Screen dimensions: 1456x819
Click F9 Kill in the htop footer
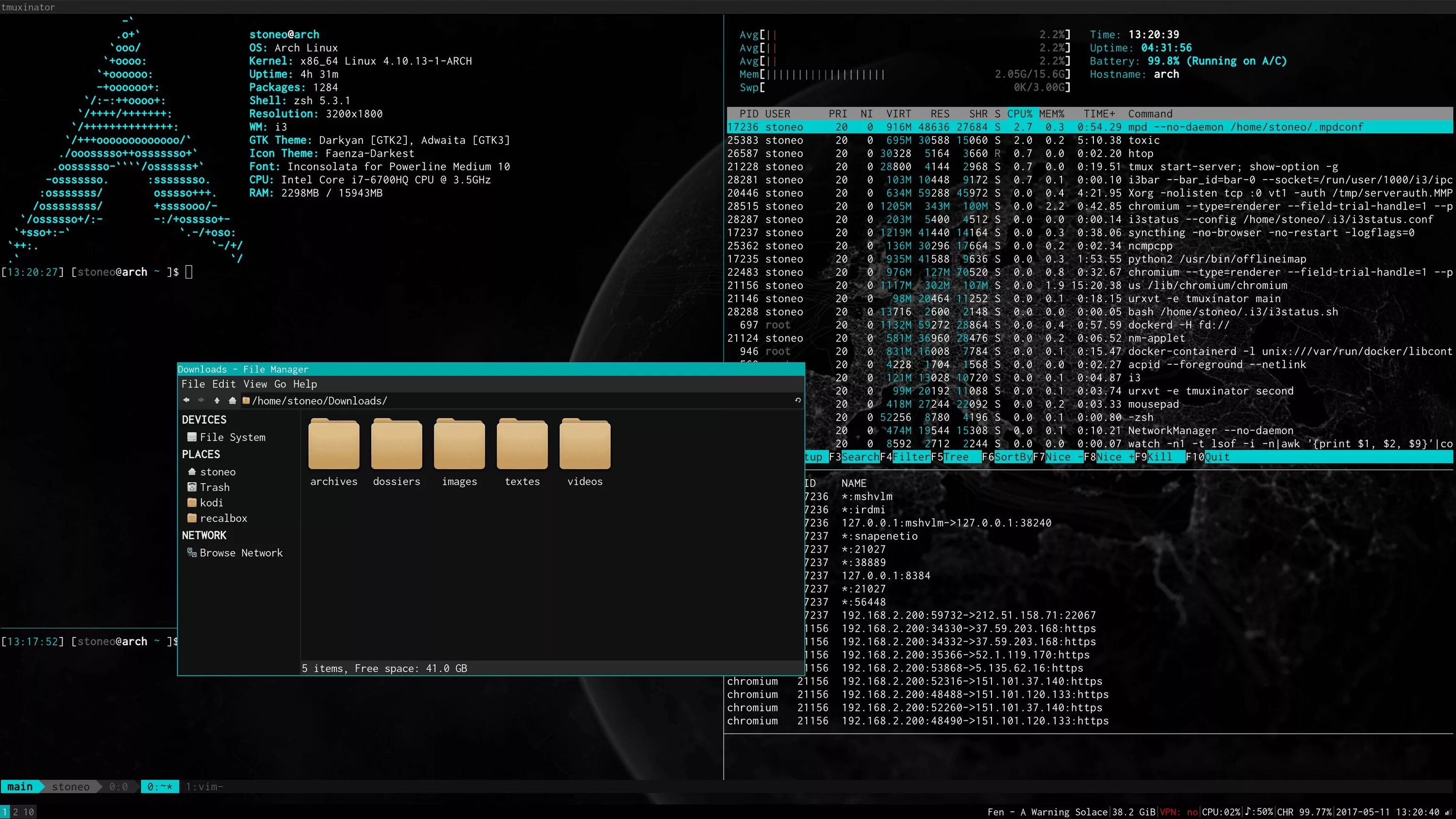tap(1160, 457)
